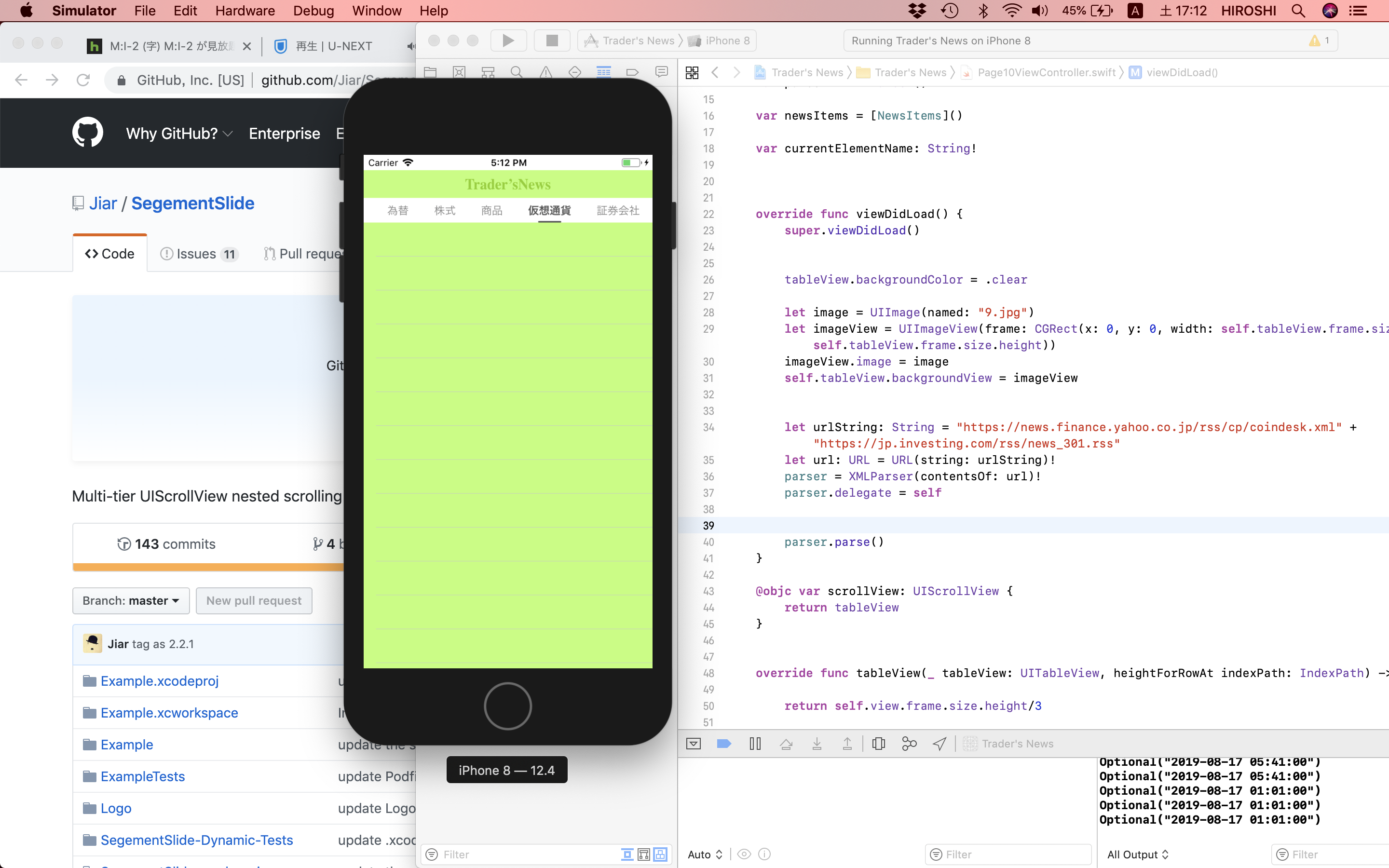The width and height of the screenshot is (1389, 868).
Task: Click the Debug View Hierarchy icon
Action: (878, 744)
